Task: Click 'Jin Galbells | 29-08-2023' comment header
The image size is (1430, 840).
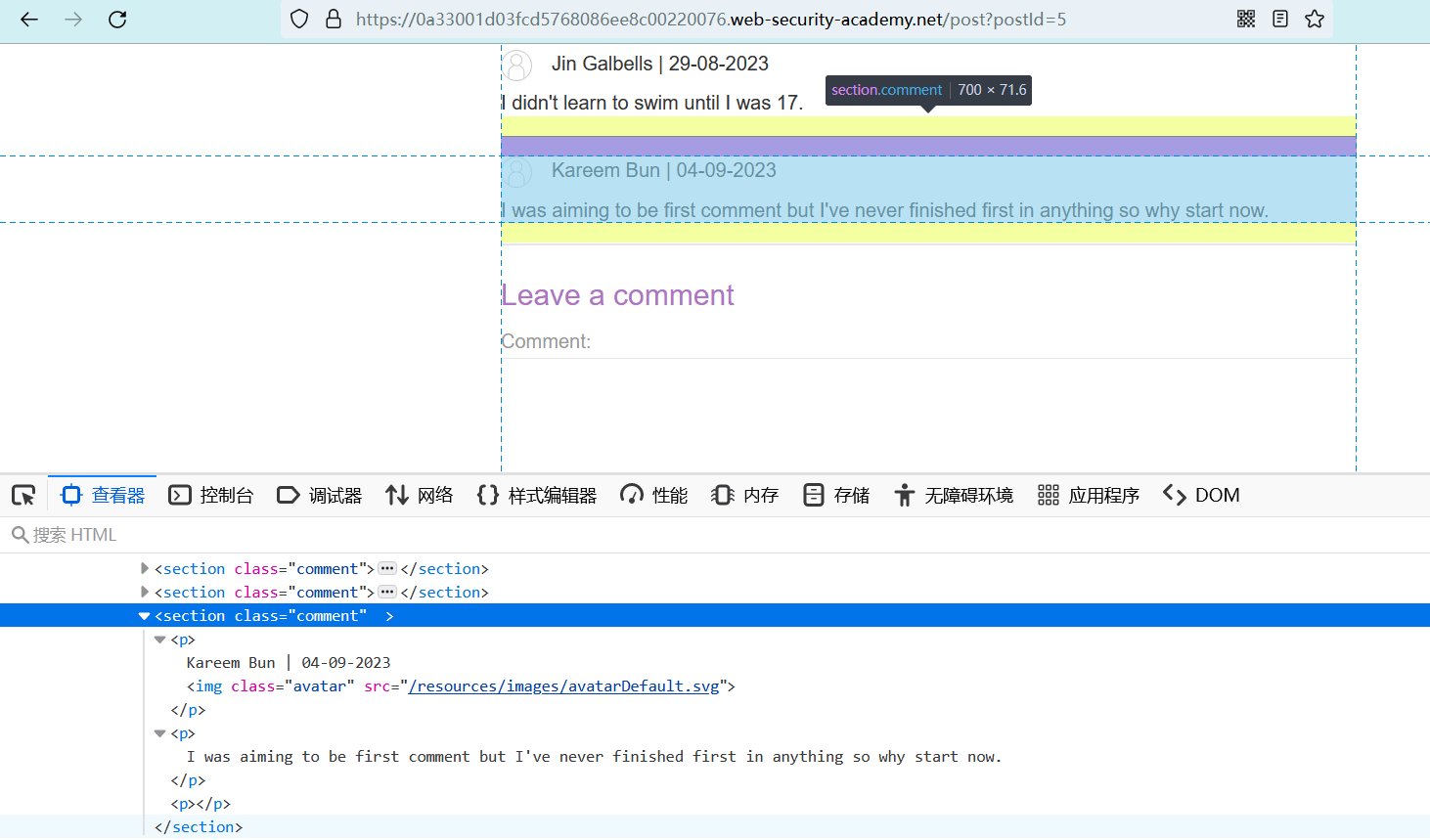Action: point(660,64)
